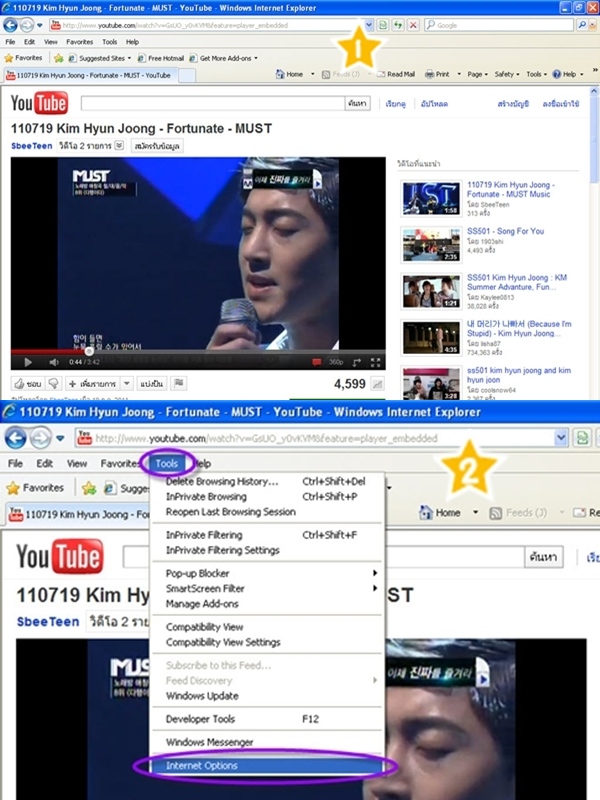Click Google search magnifier icon
The width and height of the screenshot is (600, 800).
(x=581, y=24)
